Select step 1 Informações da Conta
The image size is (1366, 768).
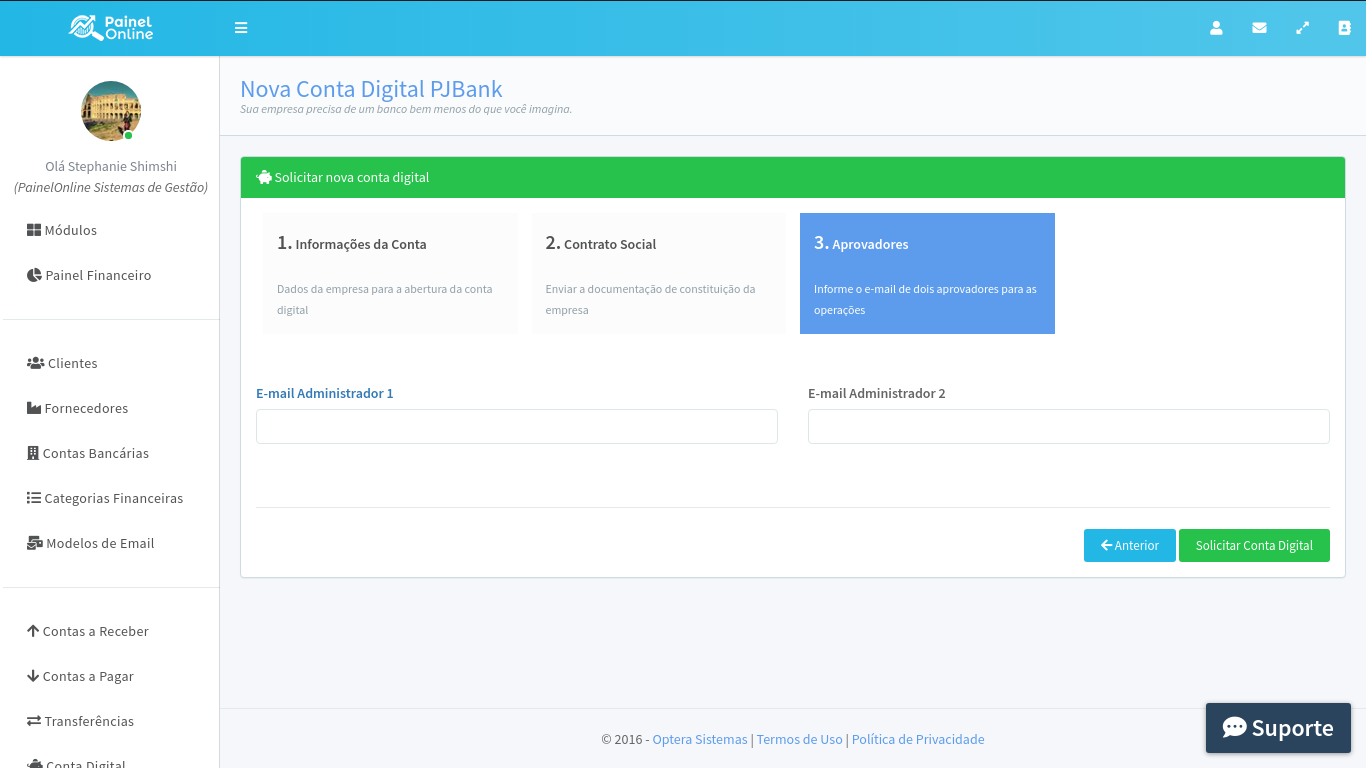tap(390, 273)
